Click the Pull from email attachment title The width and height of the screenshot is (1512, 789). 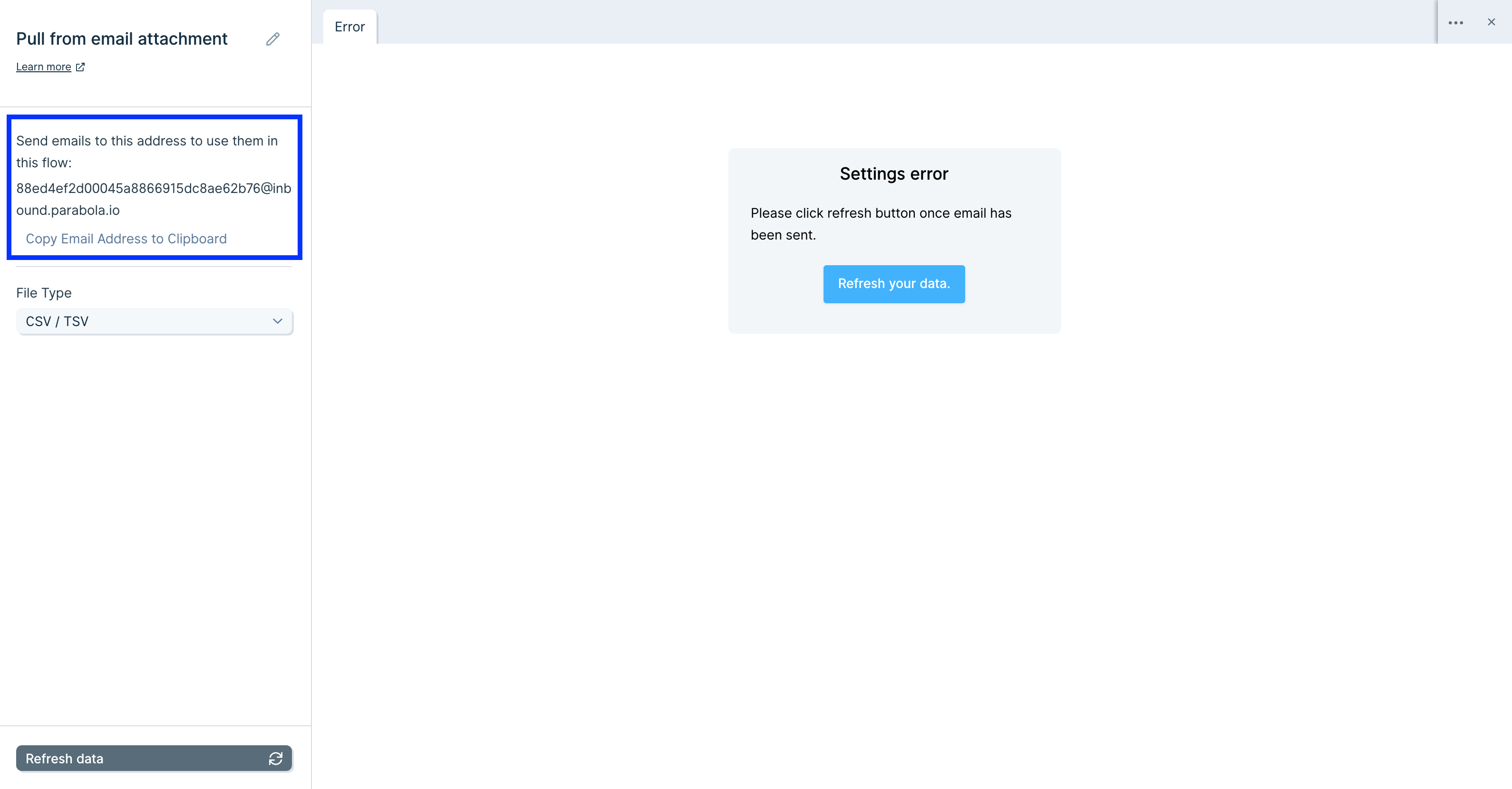click(122, 38)
